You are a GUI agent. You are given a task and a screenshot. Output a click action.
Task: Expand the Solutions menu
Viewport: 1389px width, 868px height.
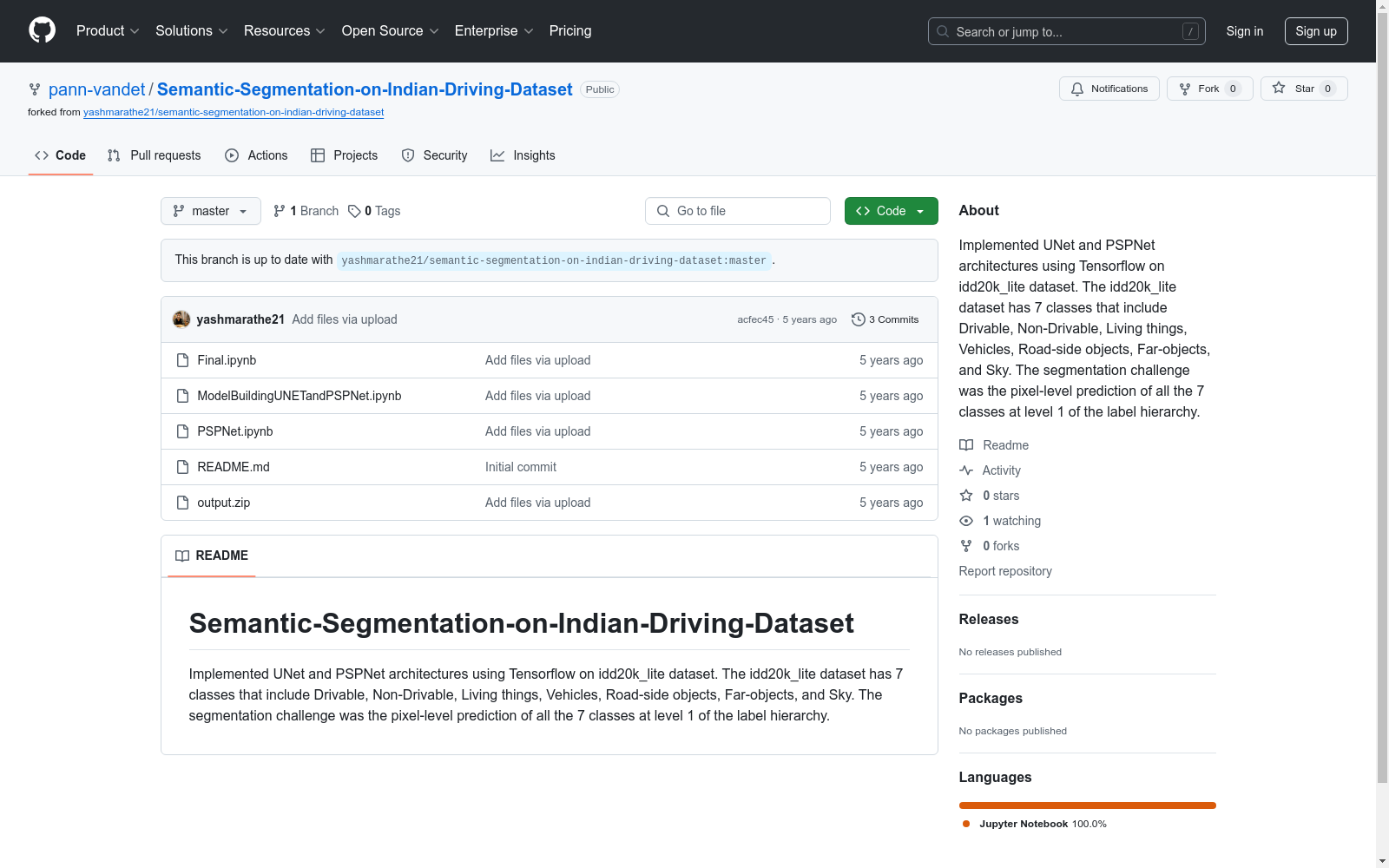(x=192, y=31)
